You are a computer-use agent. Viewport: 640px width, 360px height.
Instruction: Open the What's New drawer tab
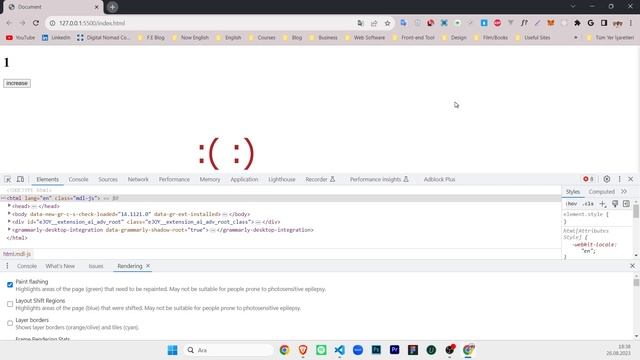point(60,266)
